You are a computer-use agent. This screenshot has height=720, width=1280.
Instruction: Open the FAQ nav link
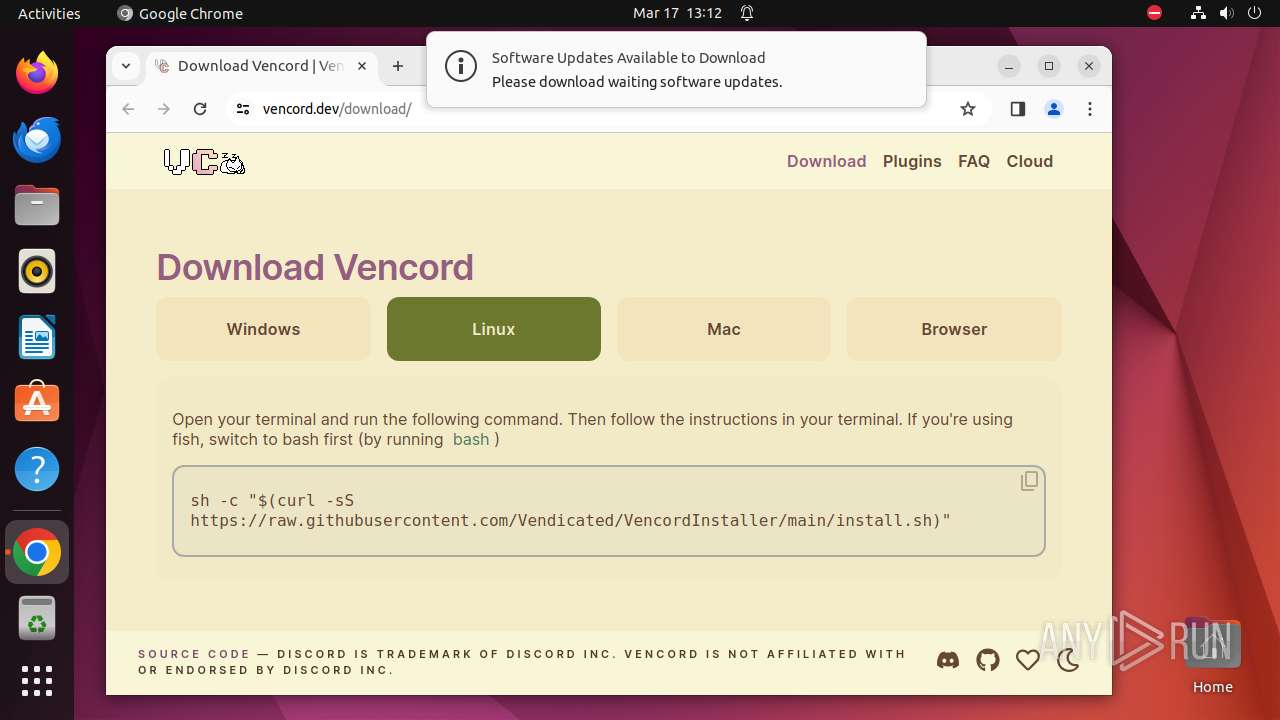[x=974, y=161]
